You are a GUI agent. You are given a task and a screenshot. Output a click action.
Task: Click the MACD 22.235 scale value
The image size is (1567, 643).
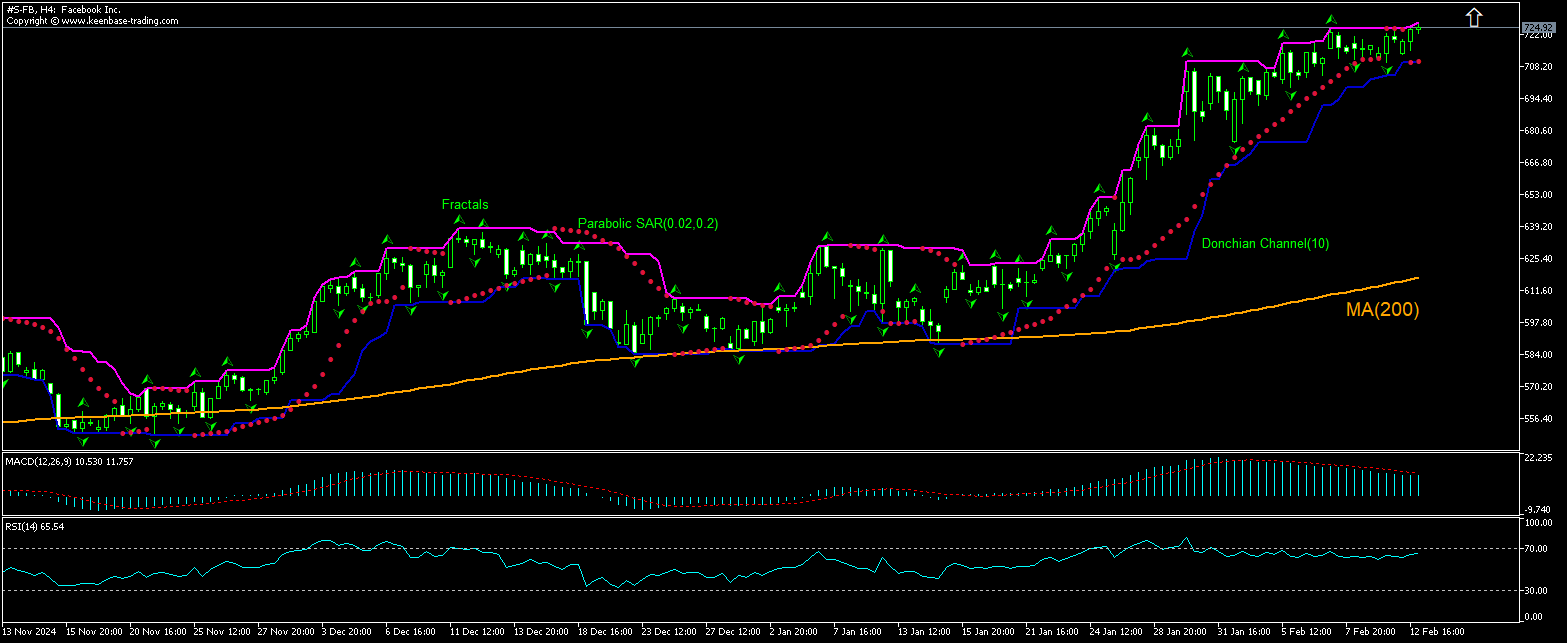(1535, 457)
